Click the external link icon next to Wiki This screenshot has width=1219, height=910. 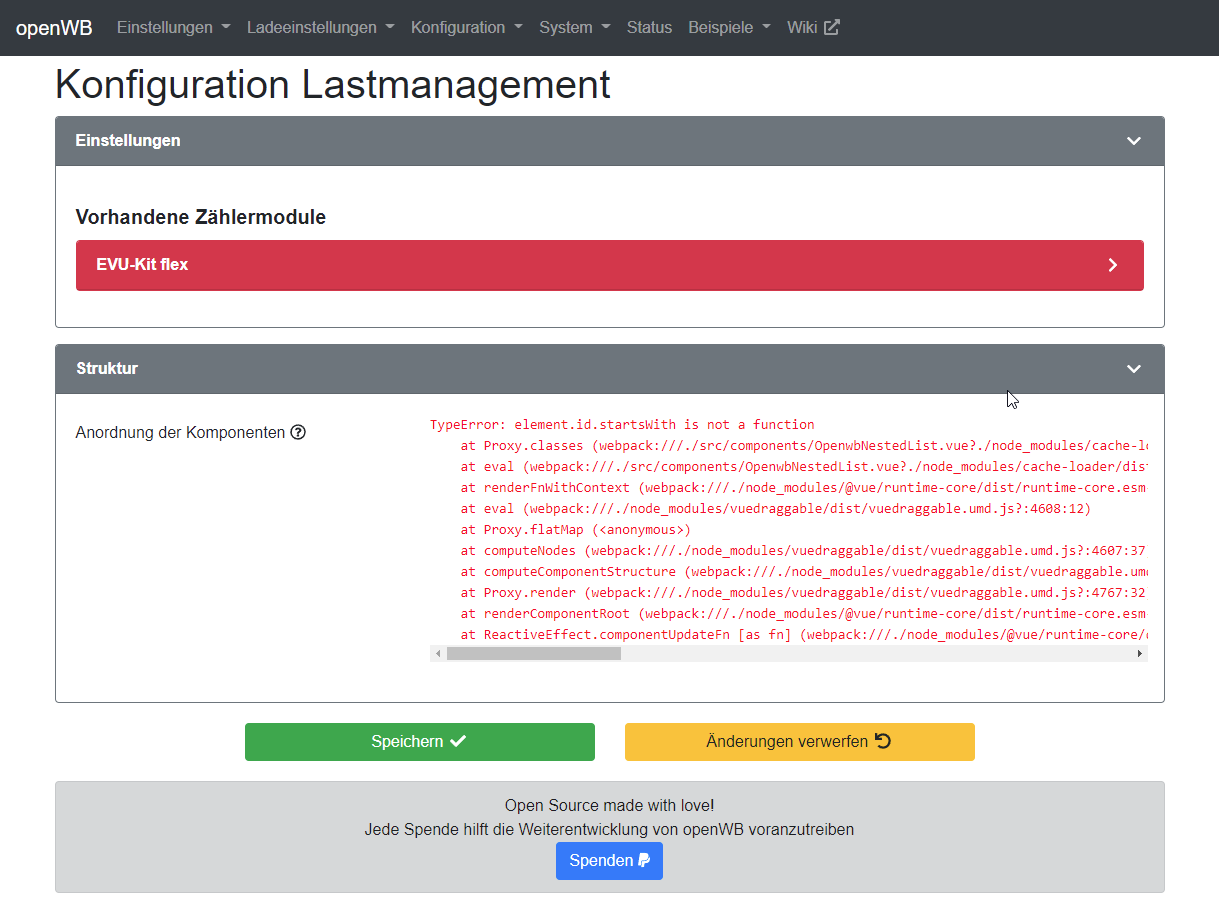pos(831,27)
